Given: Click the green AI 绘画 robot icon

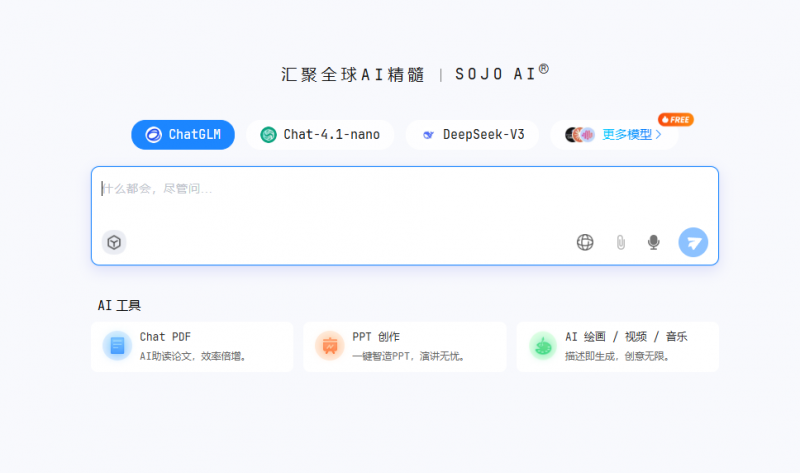Looking at the screenshot, I should point(542,346).
